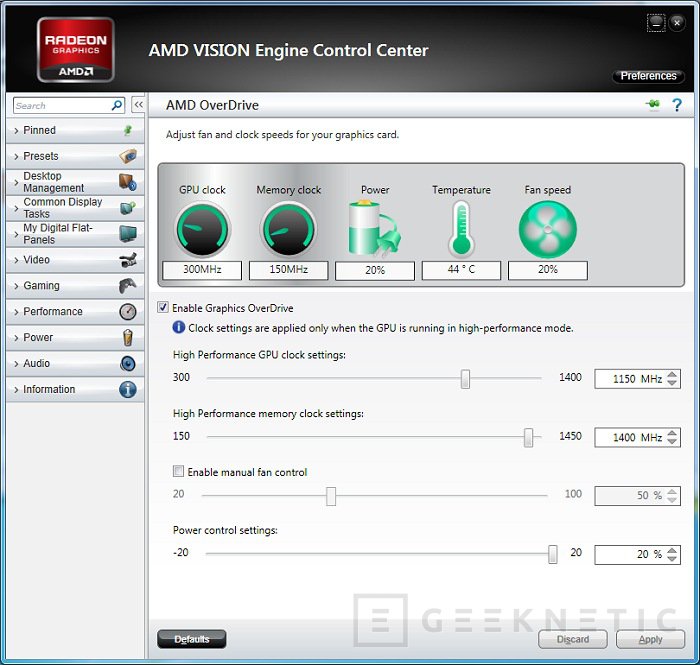Click the Power battery plug graphic
The image size is (700, 665).
pos(375,229)
